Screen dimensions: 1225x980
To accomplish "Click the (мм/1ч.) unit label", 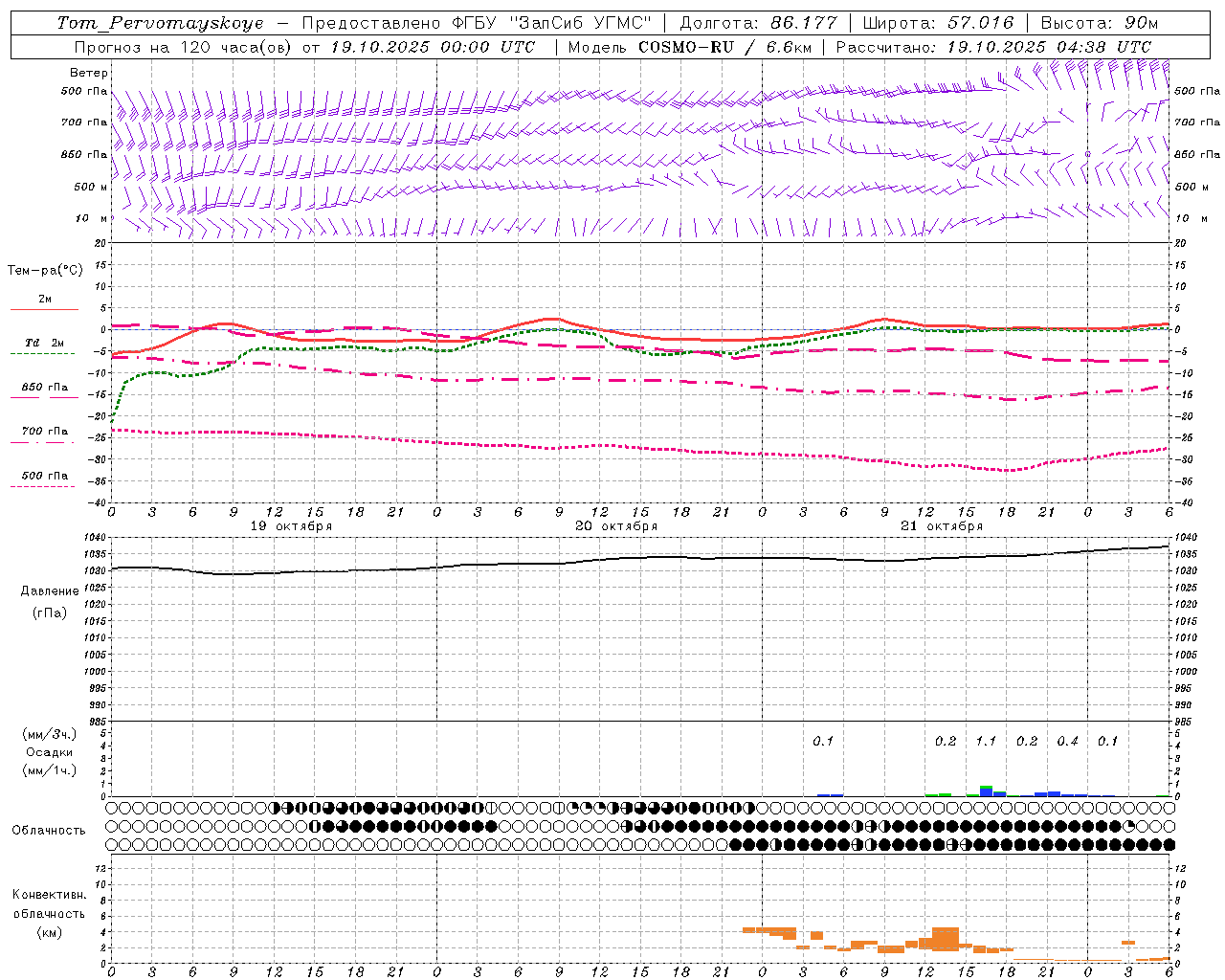I will click(49, 770).
